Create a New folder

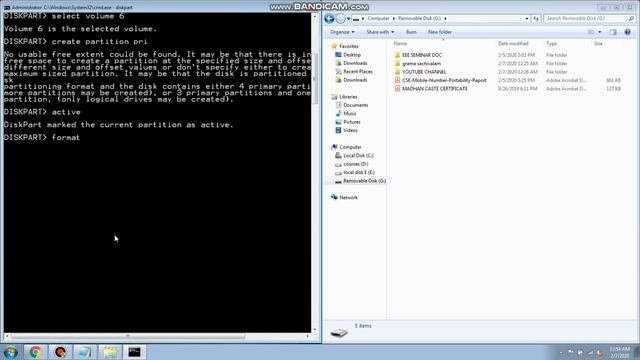click(440, 32)
